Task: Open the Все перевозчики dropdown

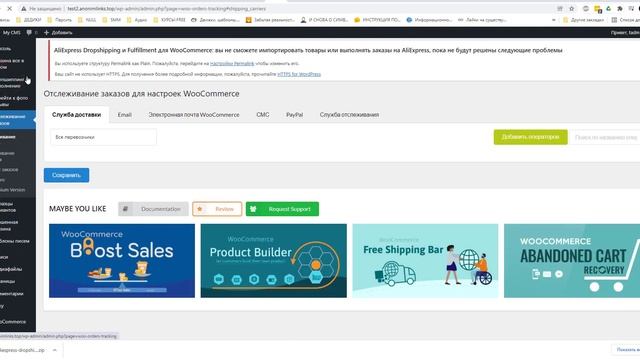Action: [103, 137]
